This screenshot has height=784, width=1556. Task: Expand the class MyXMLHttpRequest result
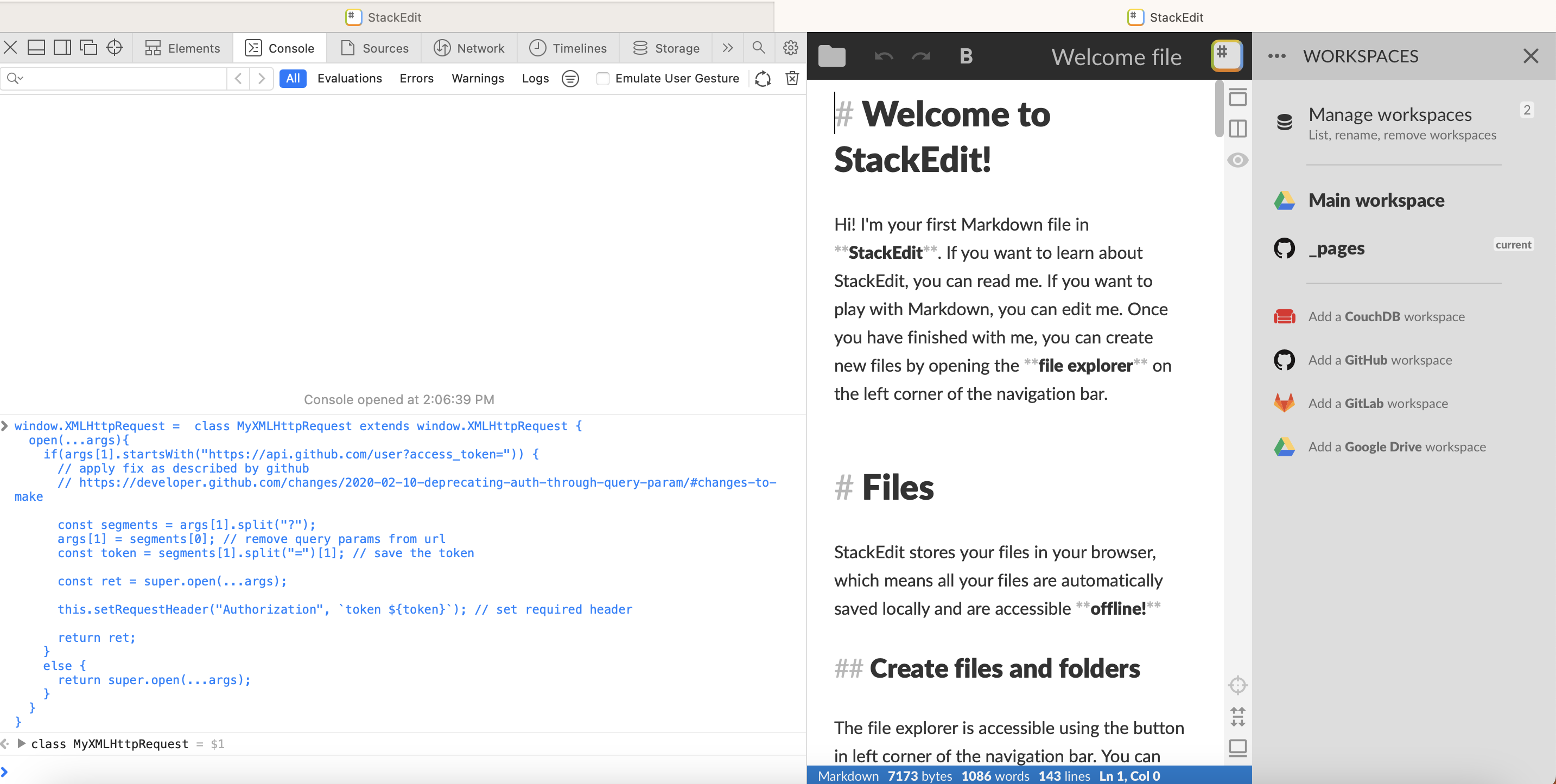[x=22, y=743]
